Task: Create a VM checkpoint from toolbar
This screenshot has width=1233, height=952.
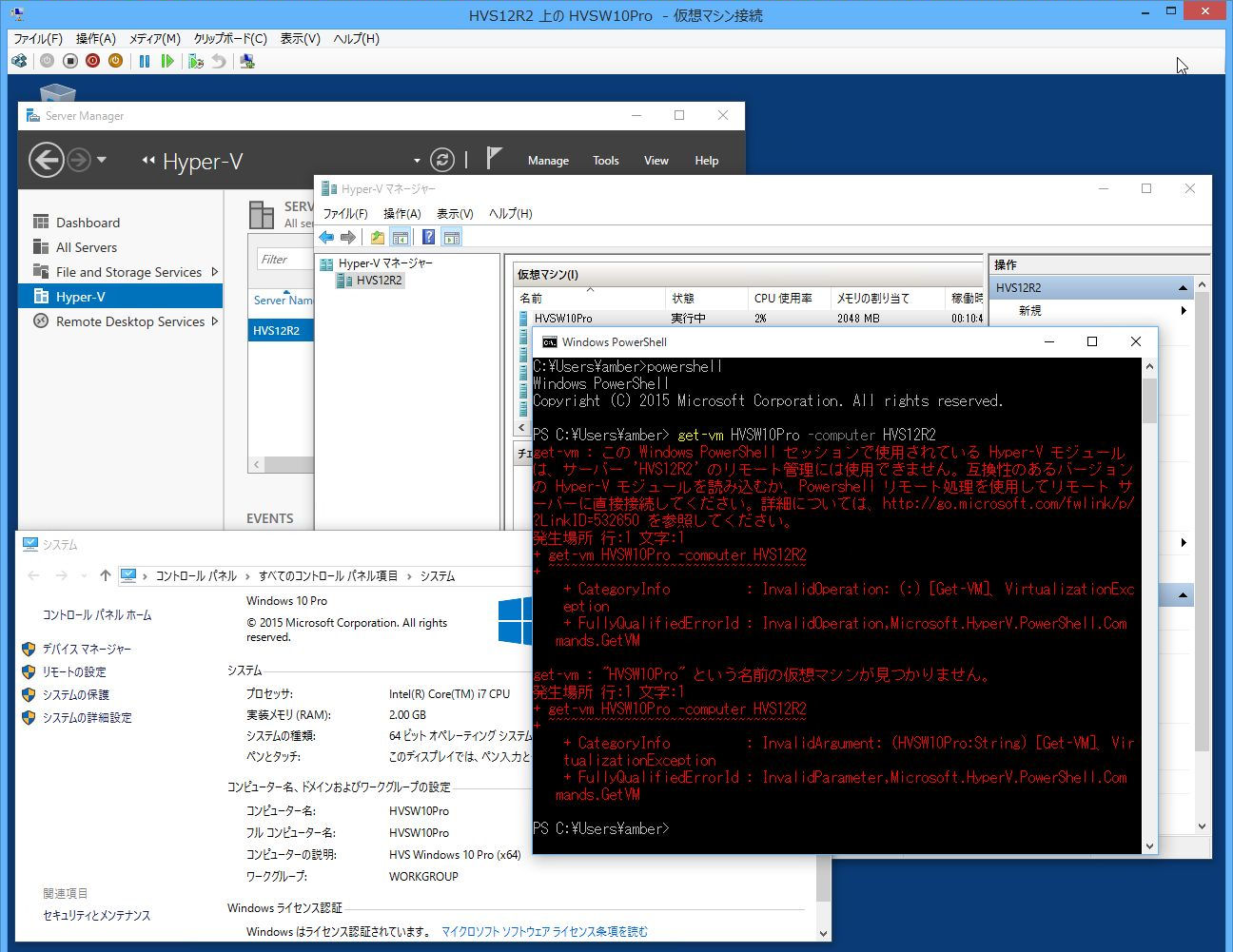Action: [x=196, y=61]
